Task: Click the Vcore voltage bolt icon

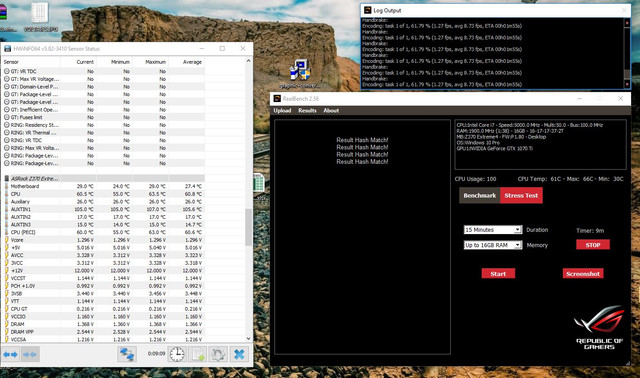Action: coord(7,240)
